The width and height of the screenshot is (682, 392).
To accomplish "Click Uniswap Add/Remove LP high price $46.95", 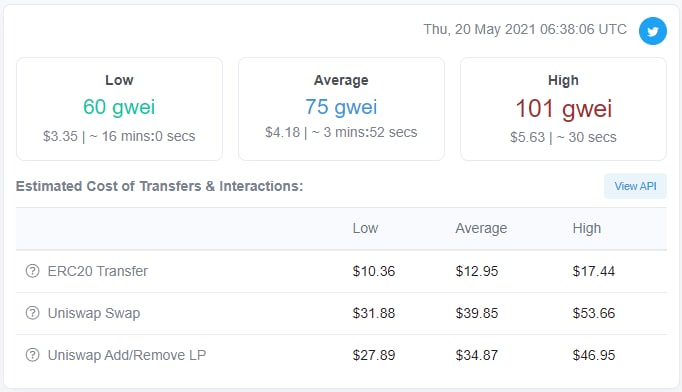I will 594,355.
